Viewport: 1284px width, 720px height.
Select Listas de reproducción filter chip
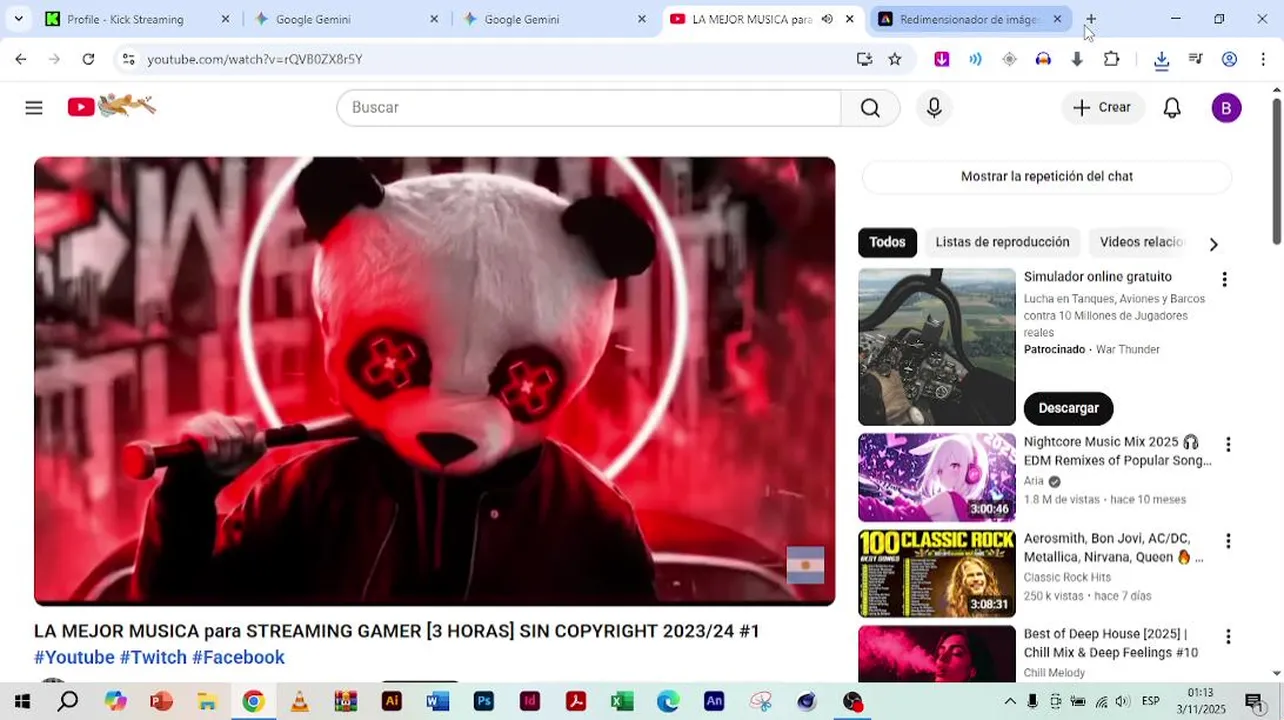[1002, 242]
